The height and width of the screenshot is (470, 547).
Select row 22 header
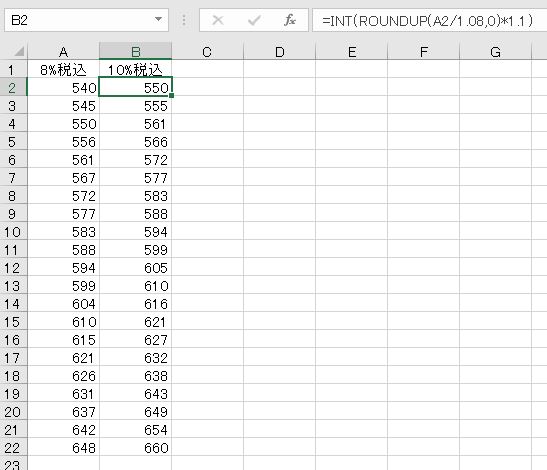tap(14, 448)
